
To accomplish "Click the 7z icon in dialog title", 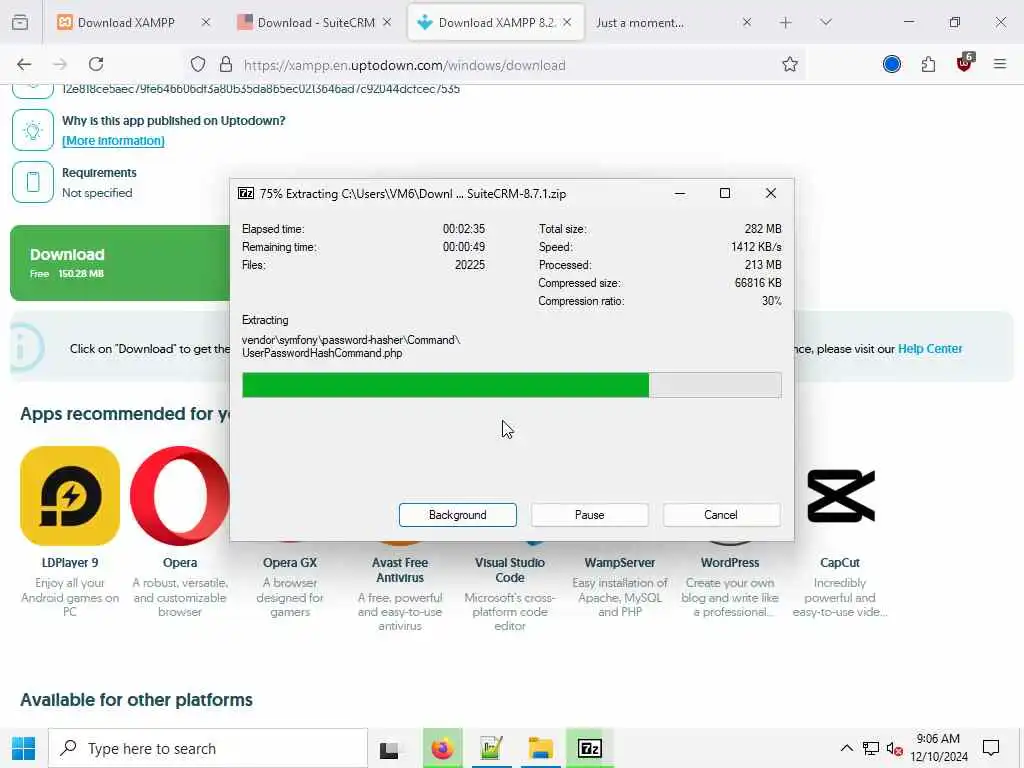I will click(x=246, y=193).
